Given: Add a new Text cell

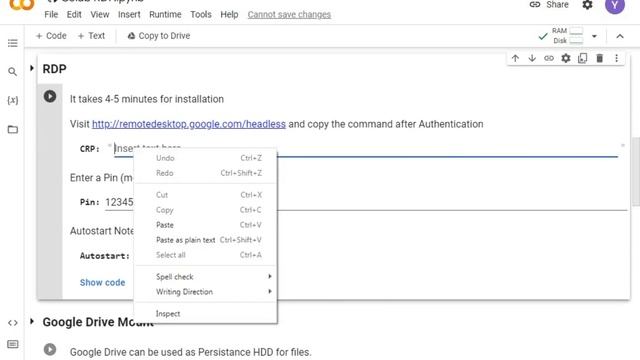Looking at the screenshot, I should pyautogui.click(x=91, y=36).
